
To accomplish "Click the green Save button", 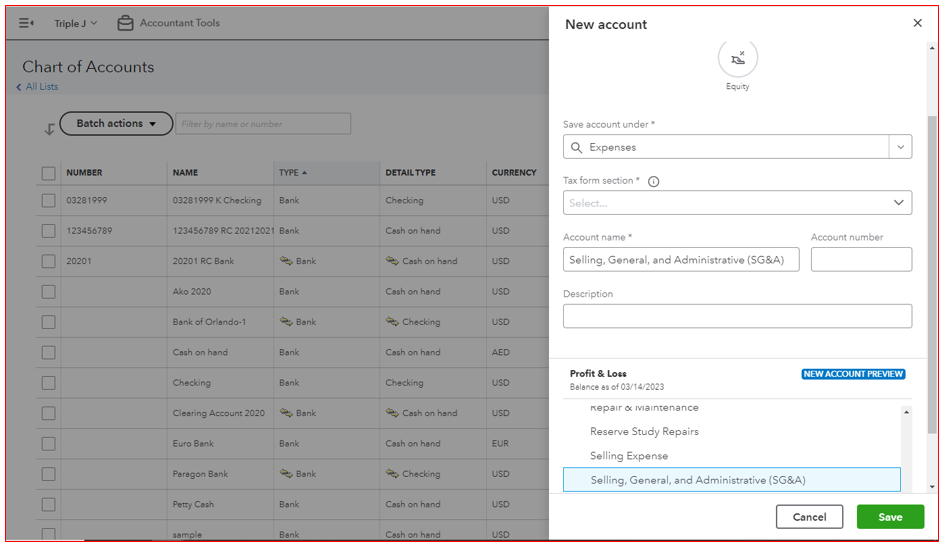I will (890, 517).
